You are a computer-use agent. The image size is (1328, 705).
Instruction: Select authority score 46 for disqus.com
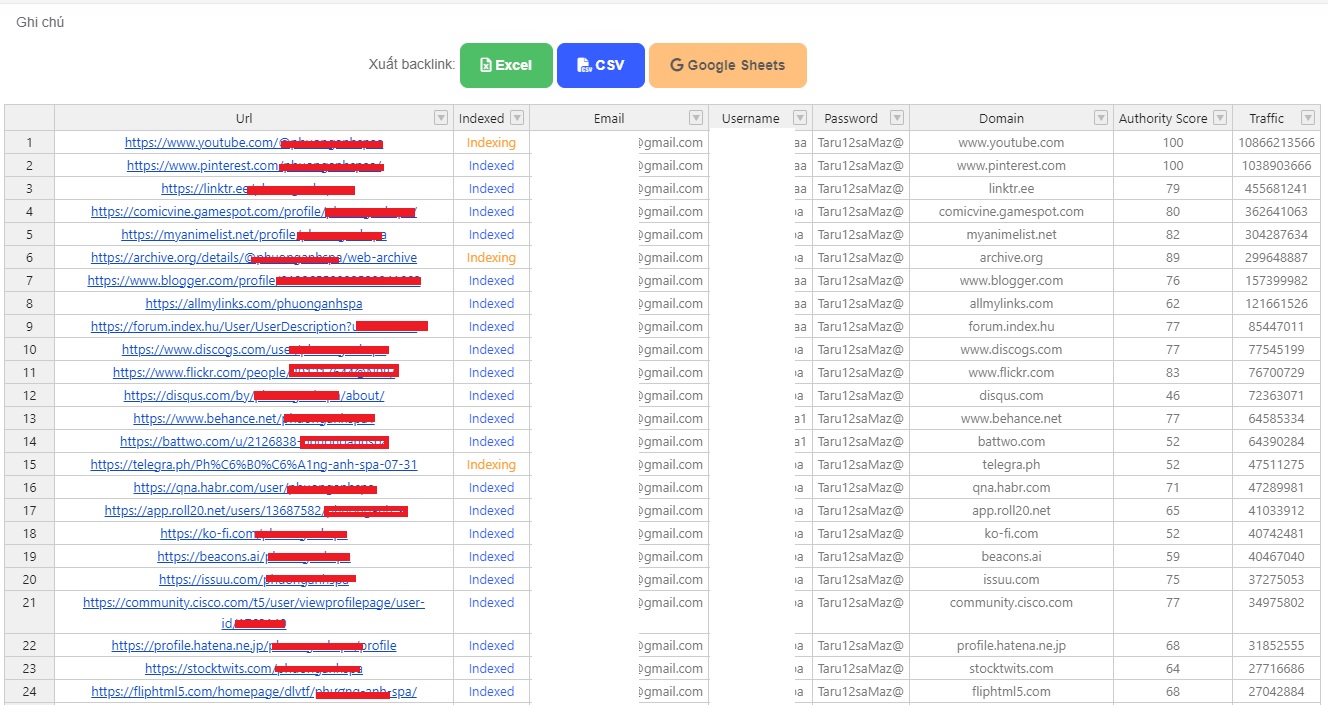(x=1172, y=396)
